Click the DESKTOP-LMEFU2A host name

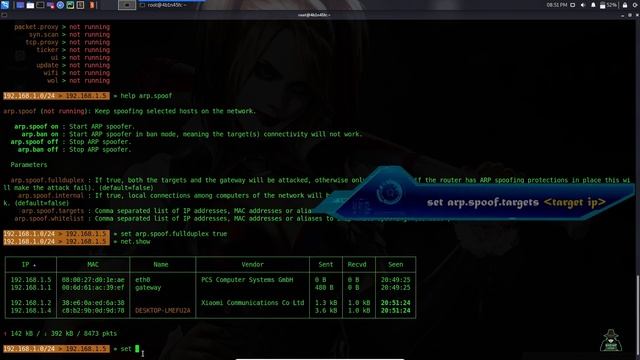(163, 311)
